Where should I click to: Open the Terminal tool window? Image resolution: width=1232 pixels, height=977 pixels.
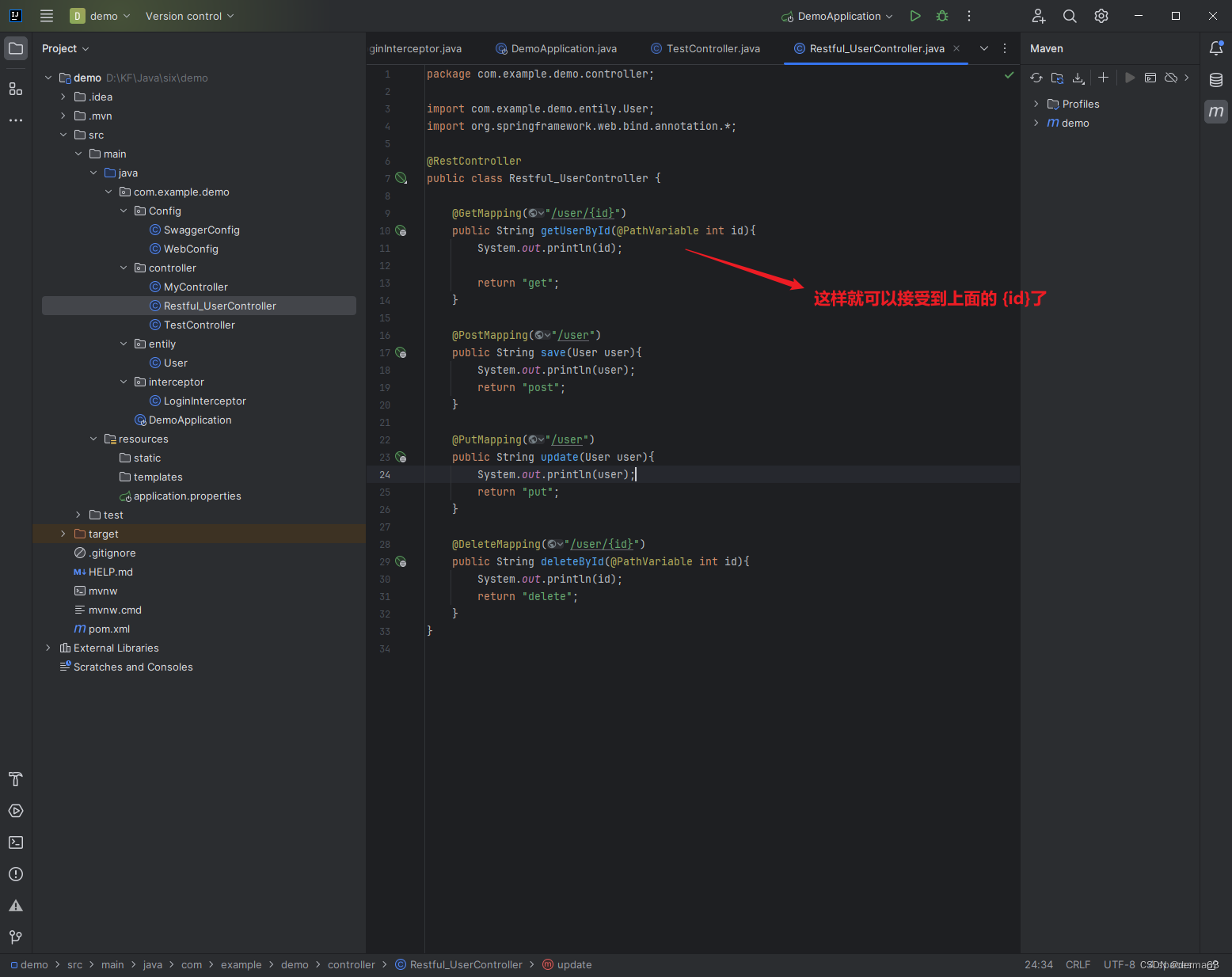coord(15,842)
